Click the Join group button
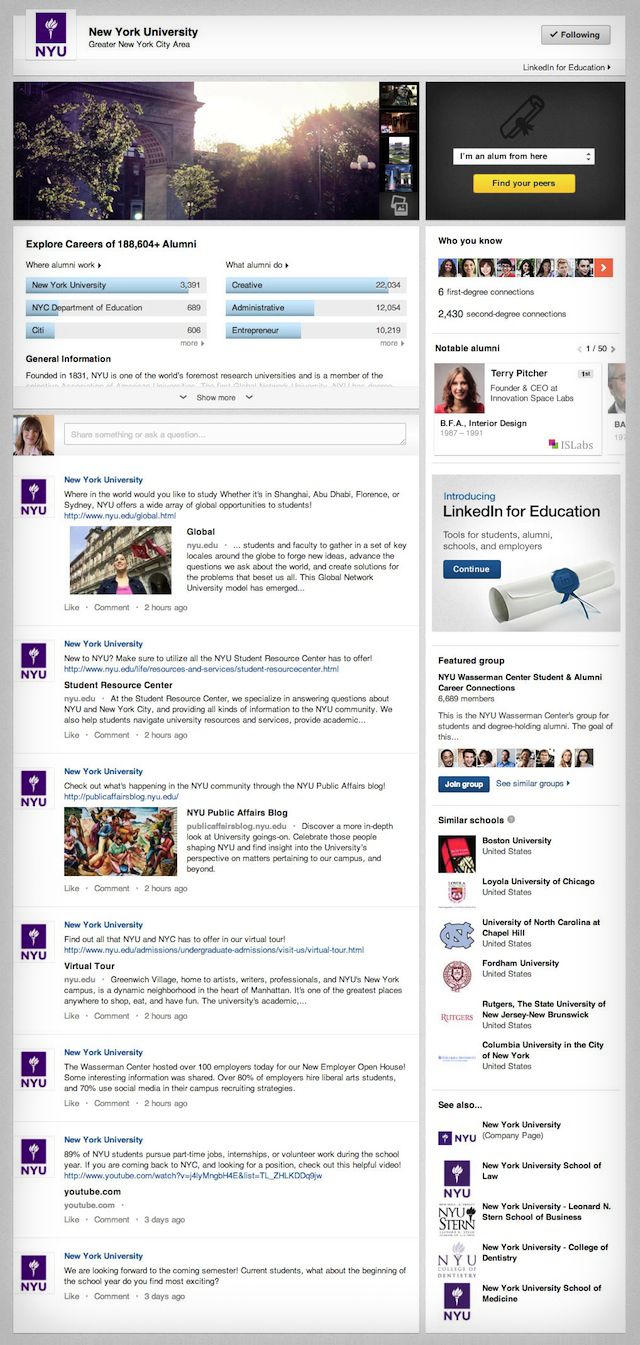The width and height of the screenshot is (640, 1345). 464,784
